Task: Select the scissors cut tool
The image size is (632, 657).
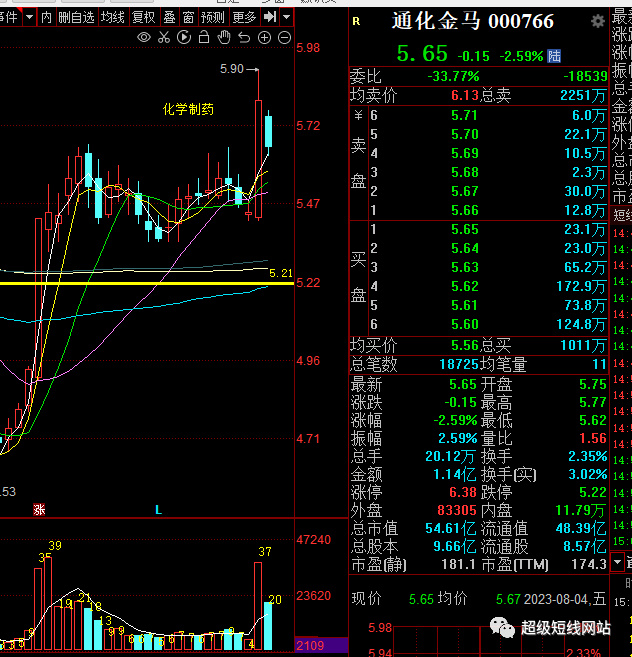Action: (x=164, y=38)
